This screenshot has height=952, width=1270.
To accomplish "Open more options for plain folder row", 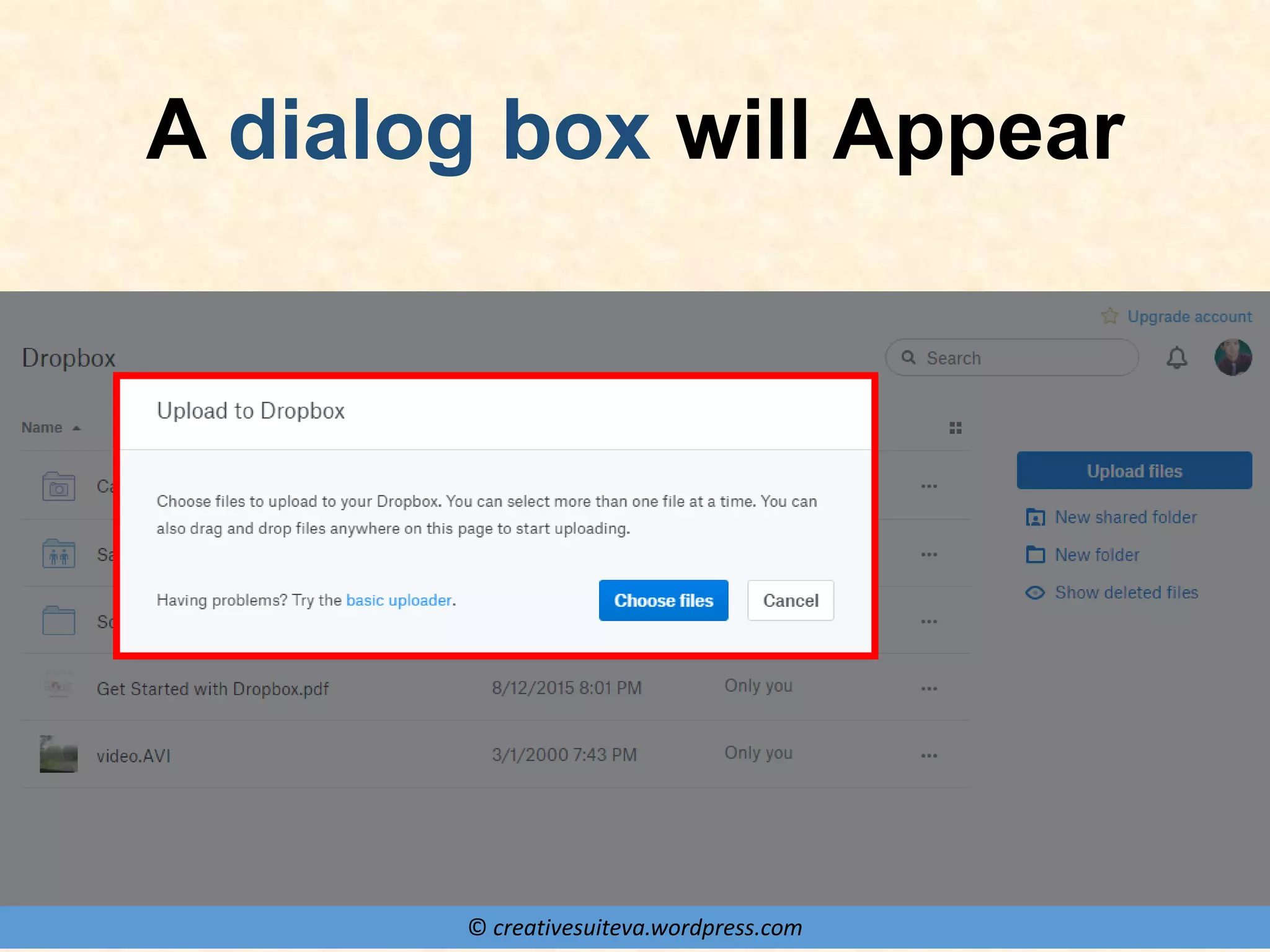I will 929,621.
